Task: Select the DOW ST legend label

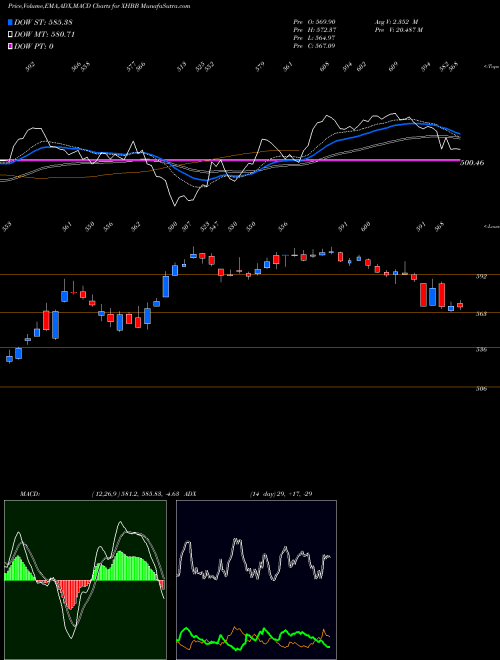Action: point(44,22)
